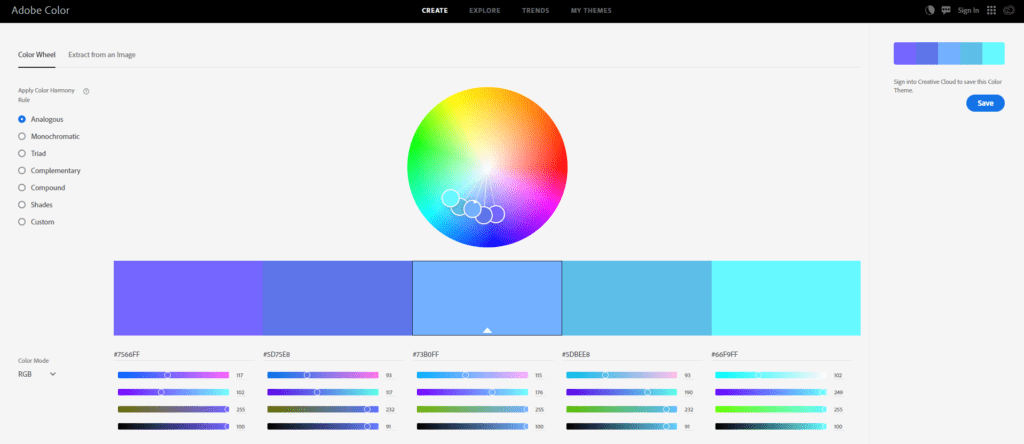Save the color theme
The height and width of the screenshot is (444, 1024).
[985, 103]
